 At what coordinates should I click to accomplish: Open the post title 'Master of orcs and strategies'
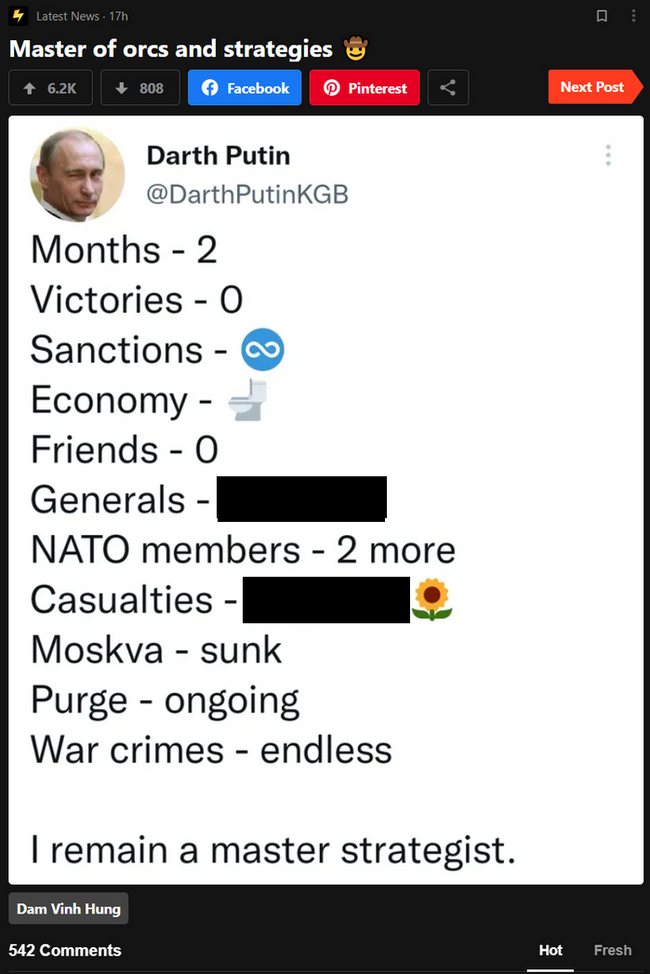coord(171,47)
